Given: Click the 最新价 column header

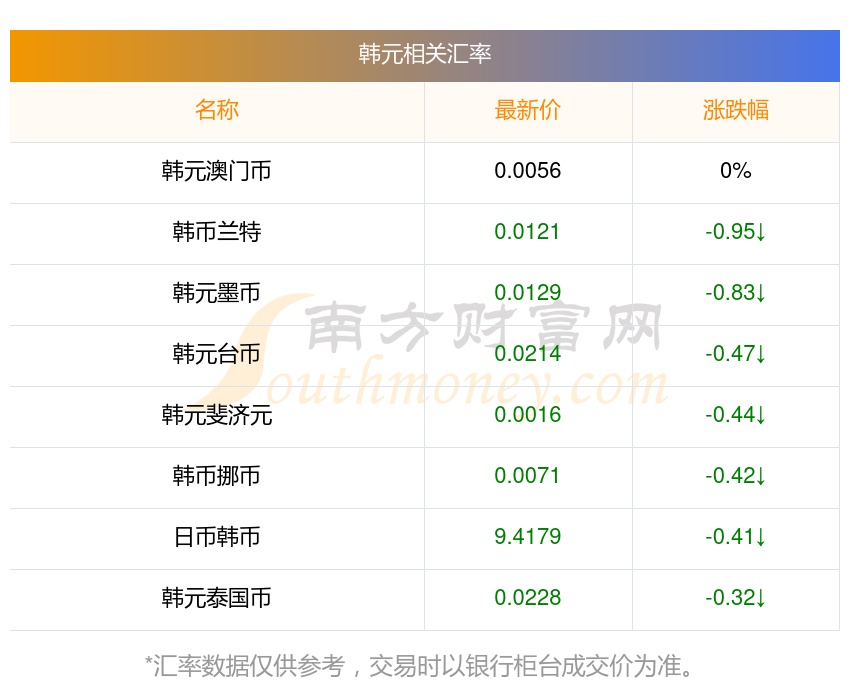Looking at the screenshot, I should (x=528, y=110).
